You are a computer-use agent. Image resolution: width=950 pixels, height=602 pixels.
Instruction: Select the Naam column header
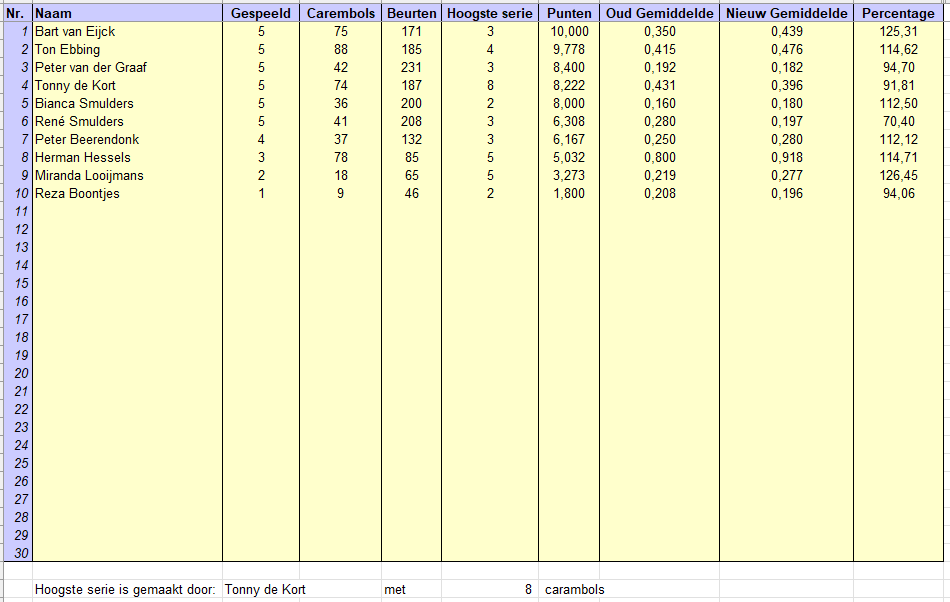128,13
